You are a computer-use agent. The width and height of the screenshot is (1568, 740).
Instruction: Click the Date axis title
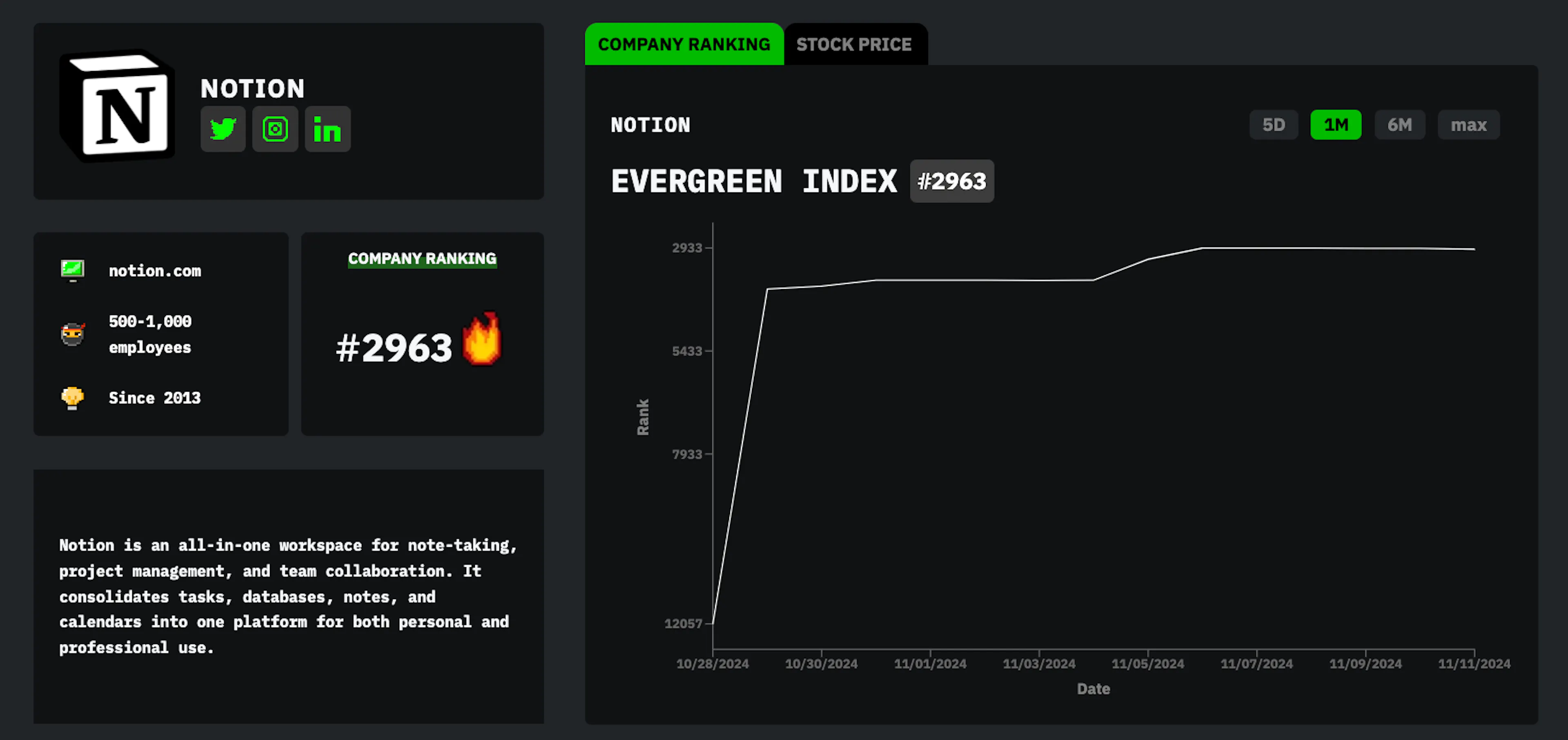coord(1093,689)
